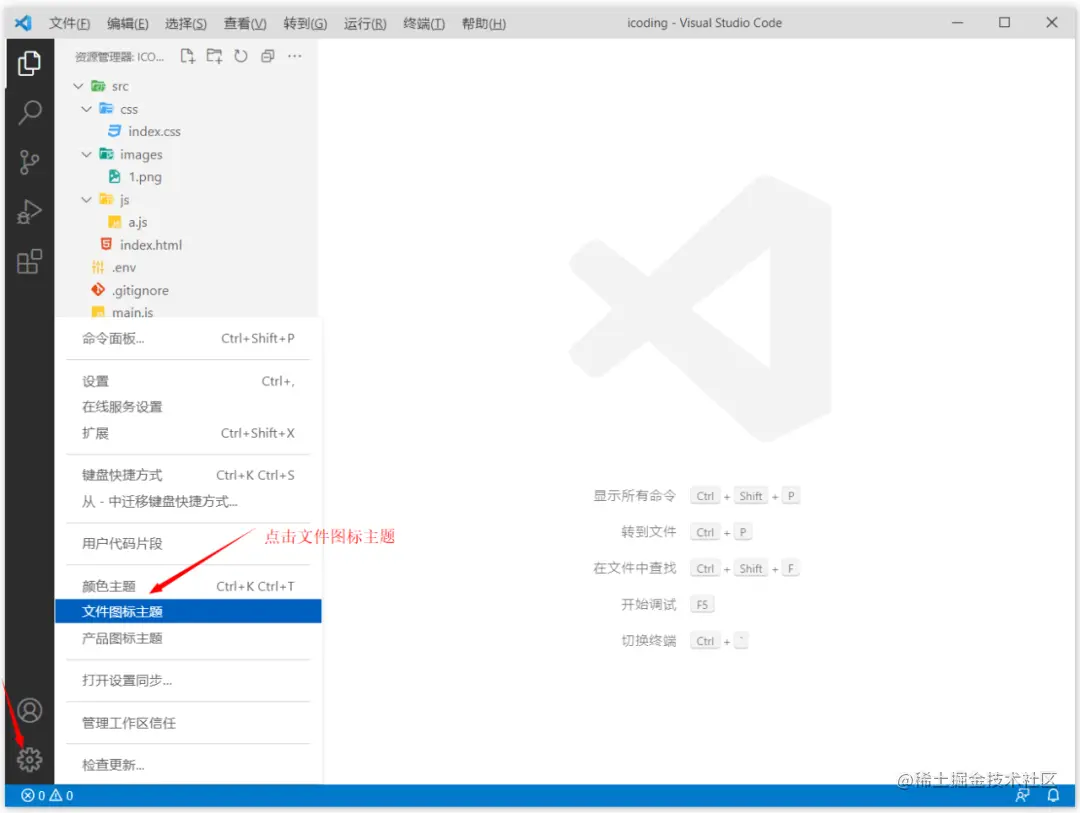Viewport: 1080px width, 813px height.
Task: Open the 帮助(H) menu
Action: tap(484, 23)
